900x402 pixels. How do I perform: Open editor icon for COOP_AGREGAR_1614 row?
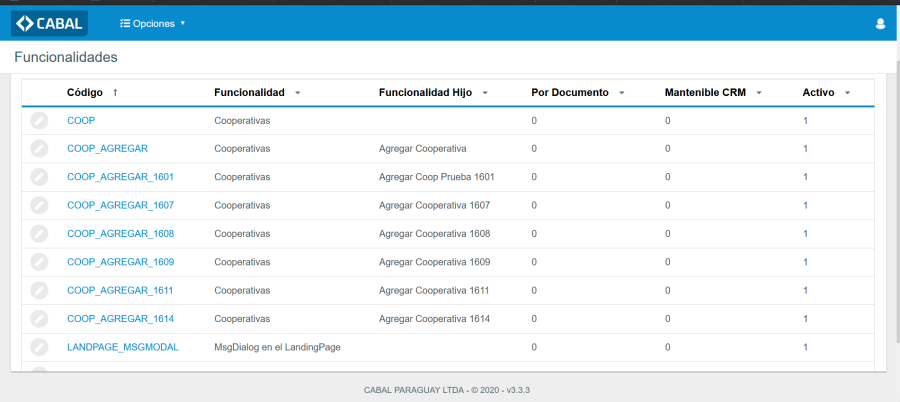[x=39, y=319]
